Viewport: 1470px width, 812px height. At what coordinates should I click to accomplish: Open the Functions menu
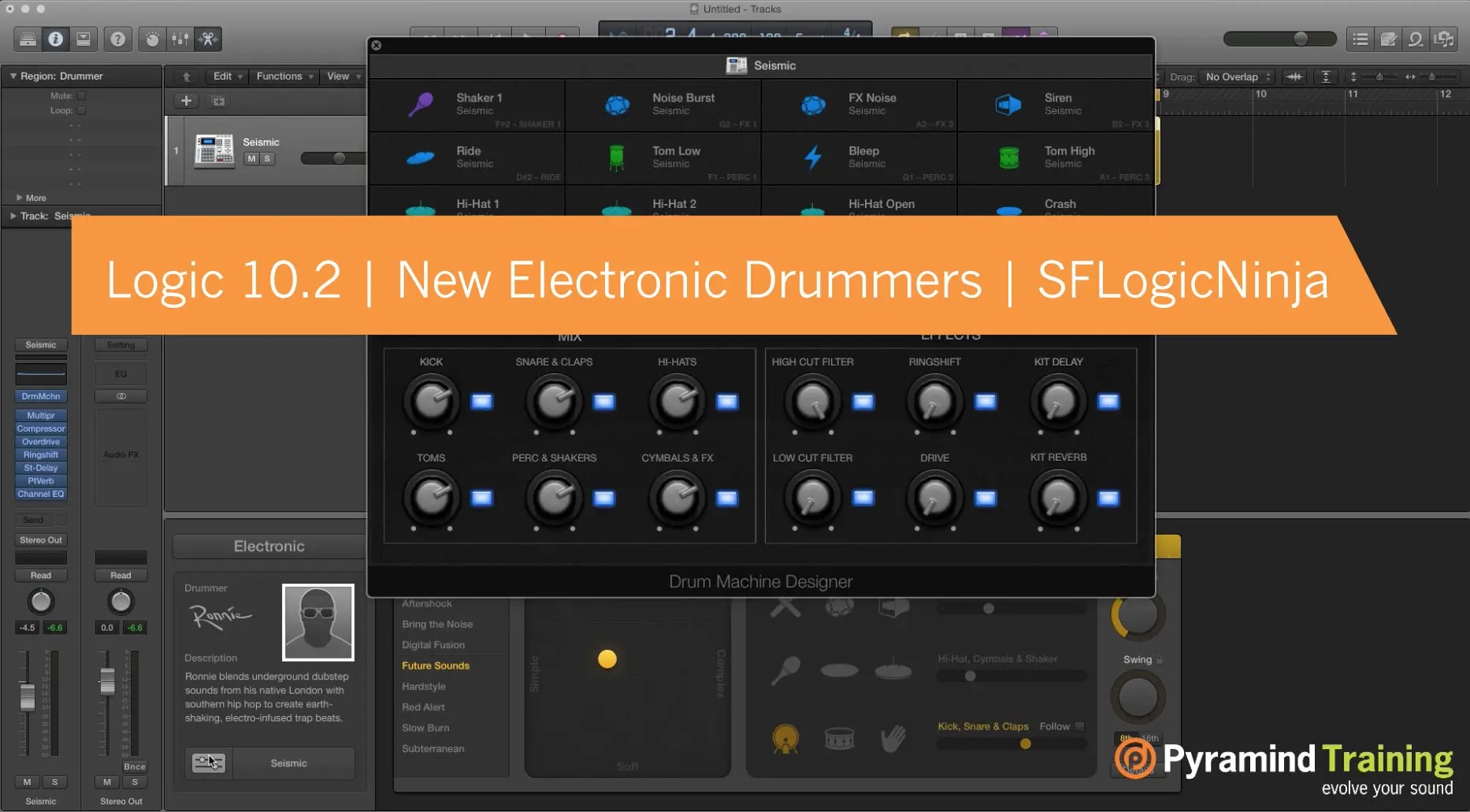(279, 76)
